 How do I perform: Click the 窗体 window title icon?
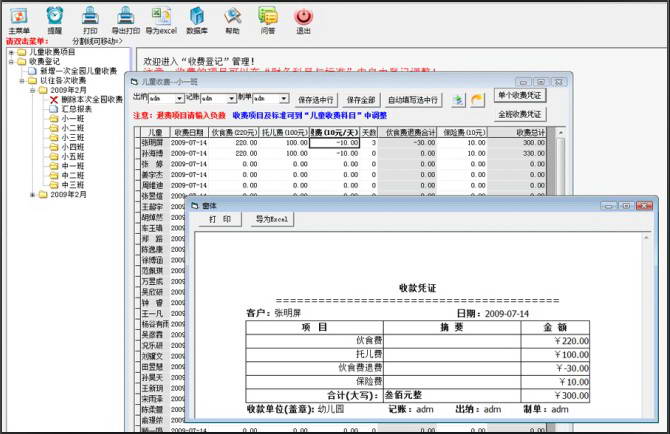pyautogui.click(x=195, y=206)
